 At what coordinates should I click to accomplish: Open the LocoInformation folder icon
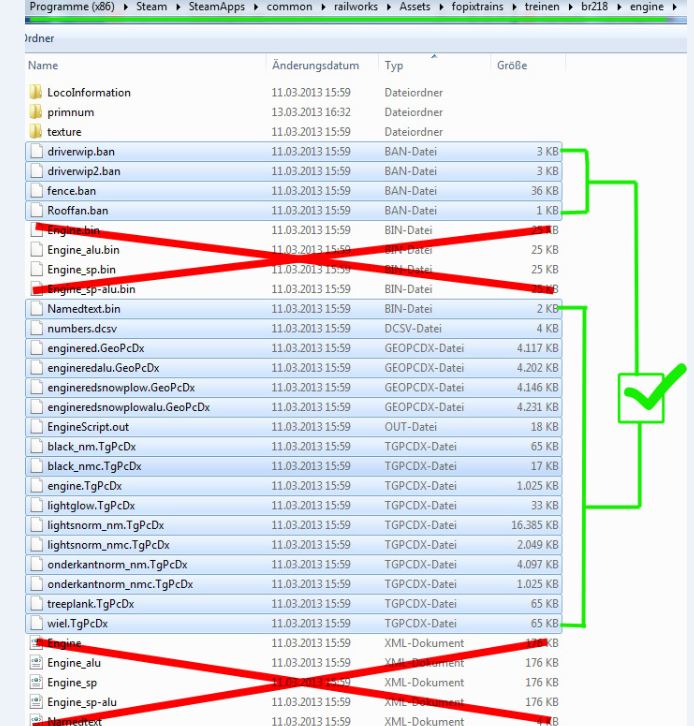36,92
